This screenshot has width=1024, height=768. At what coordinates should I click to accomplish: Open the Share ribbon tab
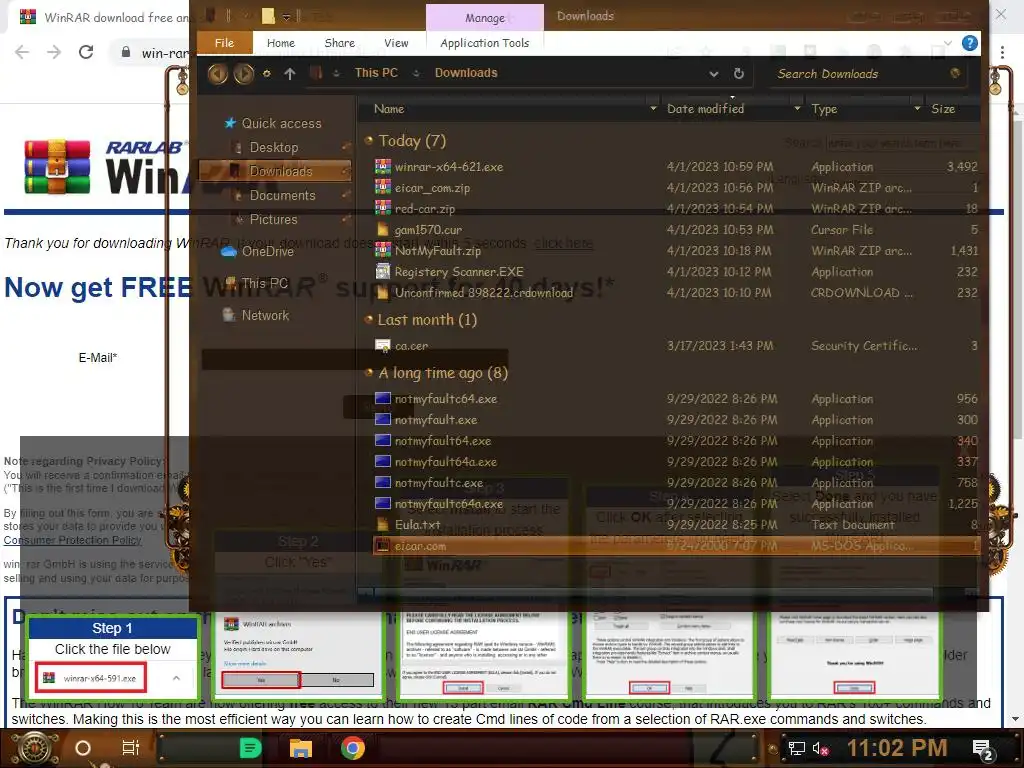340,42
